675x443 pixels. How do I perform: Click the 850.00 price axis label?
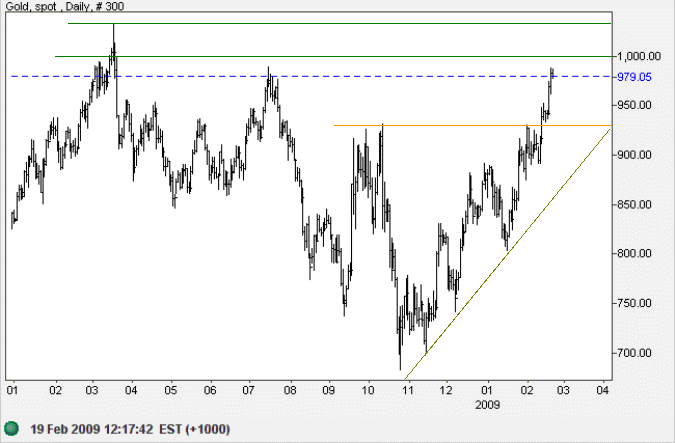(634, 204)
